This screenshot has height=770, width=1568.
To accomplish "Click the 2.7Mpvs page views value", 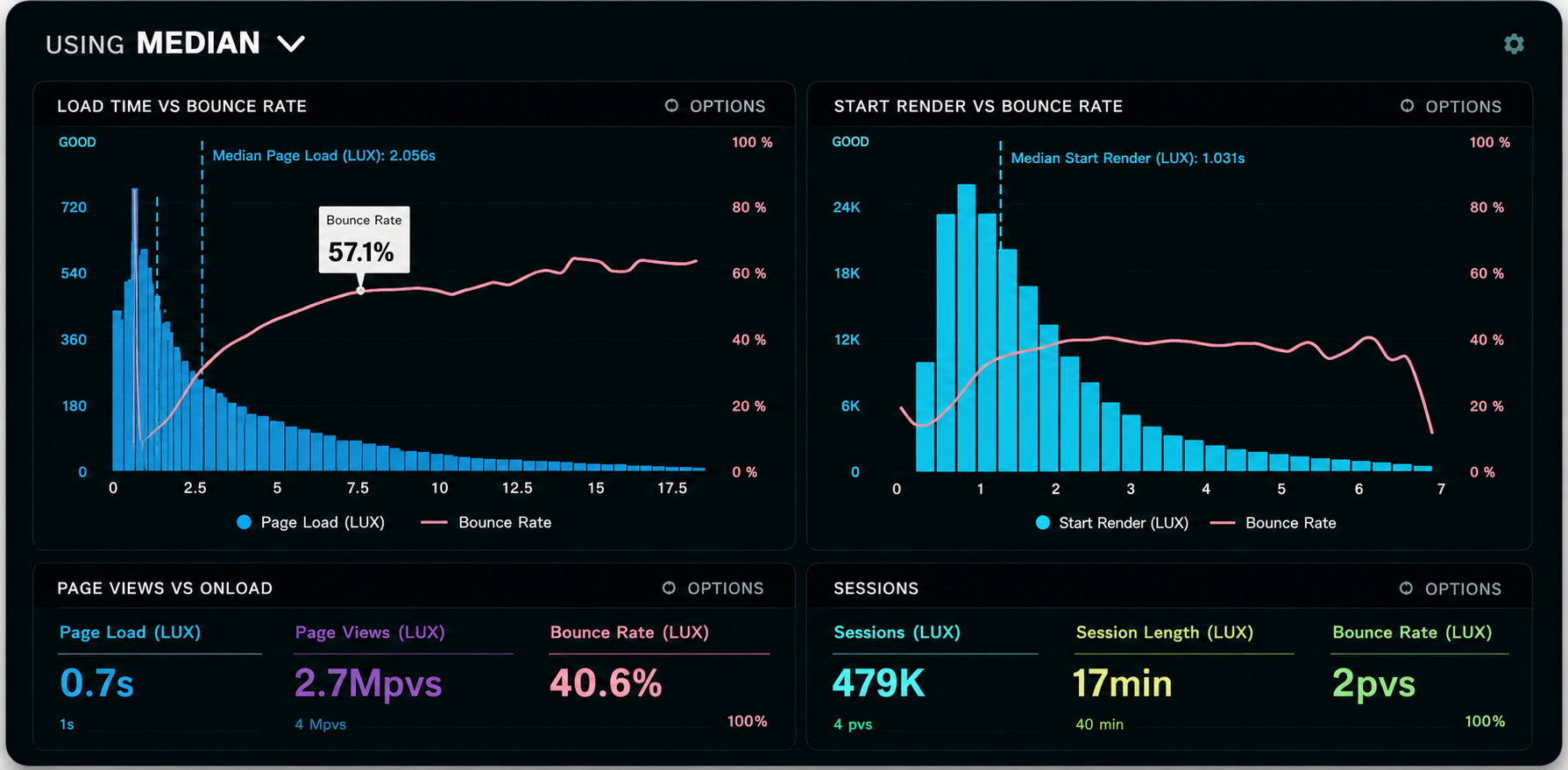I will tap(368, 683).
